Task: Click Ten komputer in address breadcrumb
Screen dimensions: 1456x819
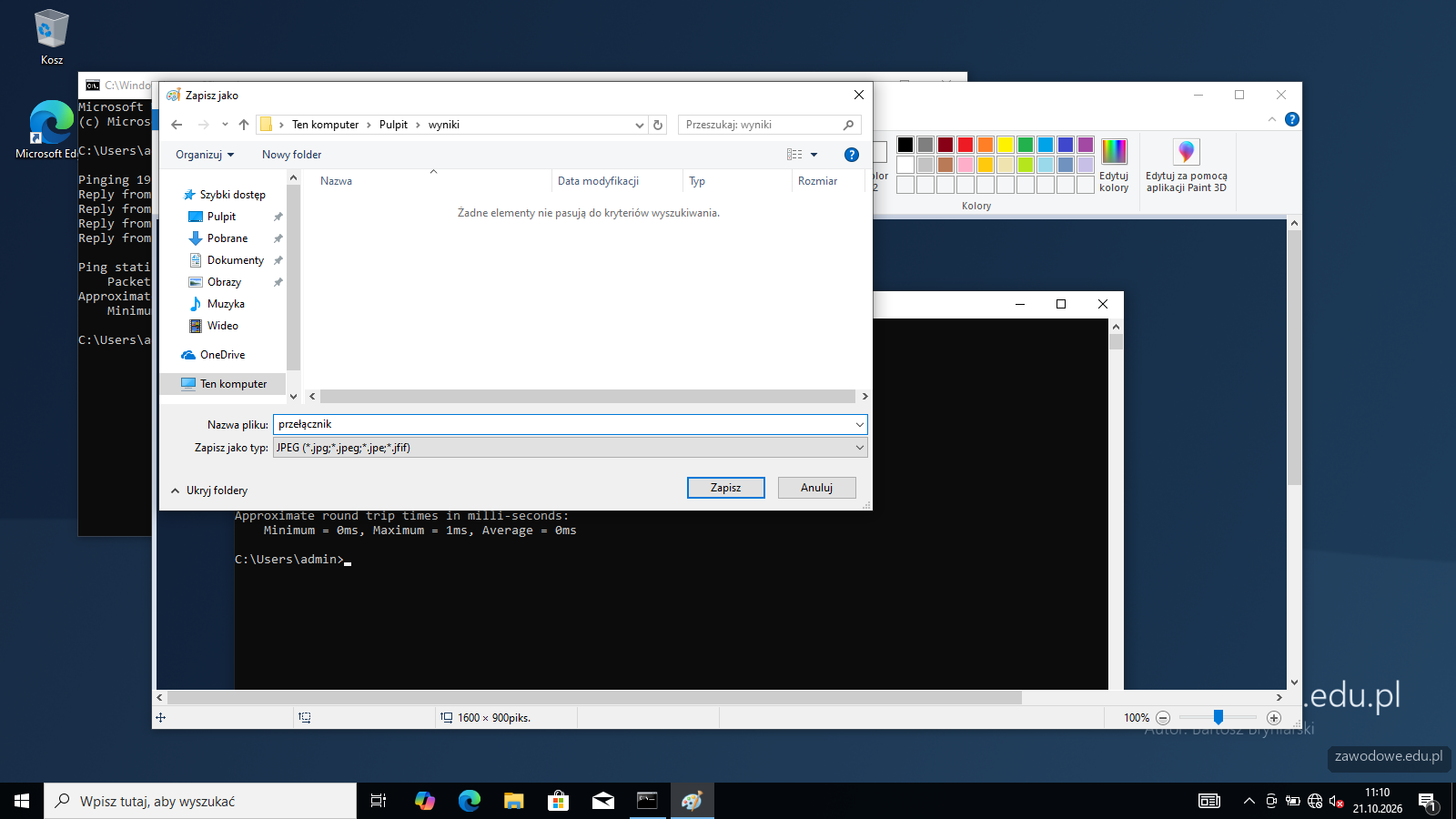Action: tap(326, 125)
